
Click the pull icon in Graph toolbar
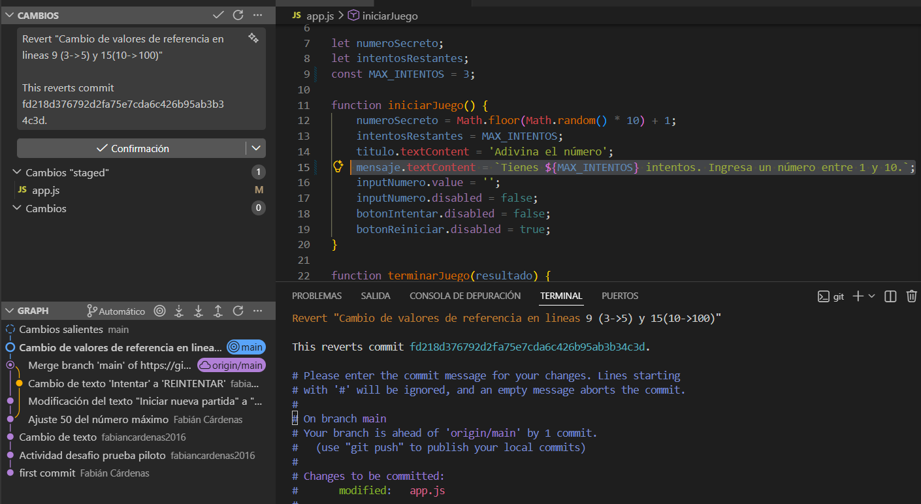pyautogui.click(x=199, y=311)
